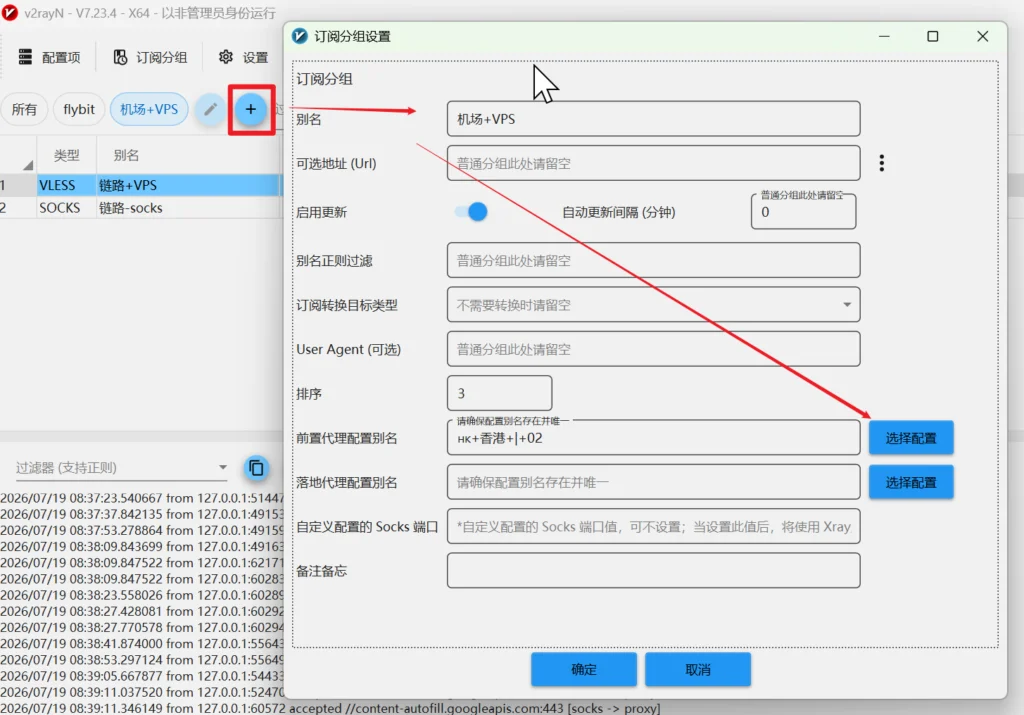Click the 自动更新间隔 minutes field
Screen dimensions: 1024x715
[803, 212]
